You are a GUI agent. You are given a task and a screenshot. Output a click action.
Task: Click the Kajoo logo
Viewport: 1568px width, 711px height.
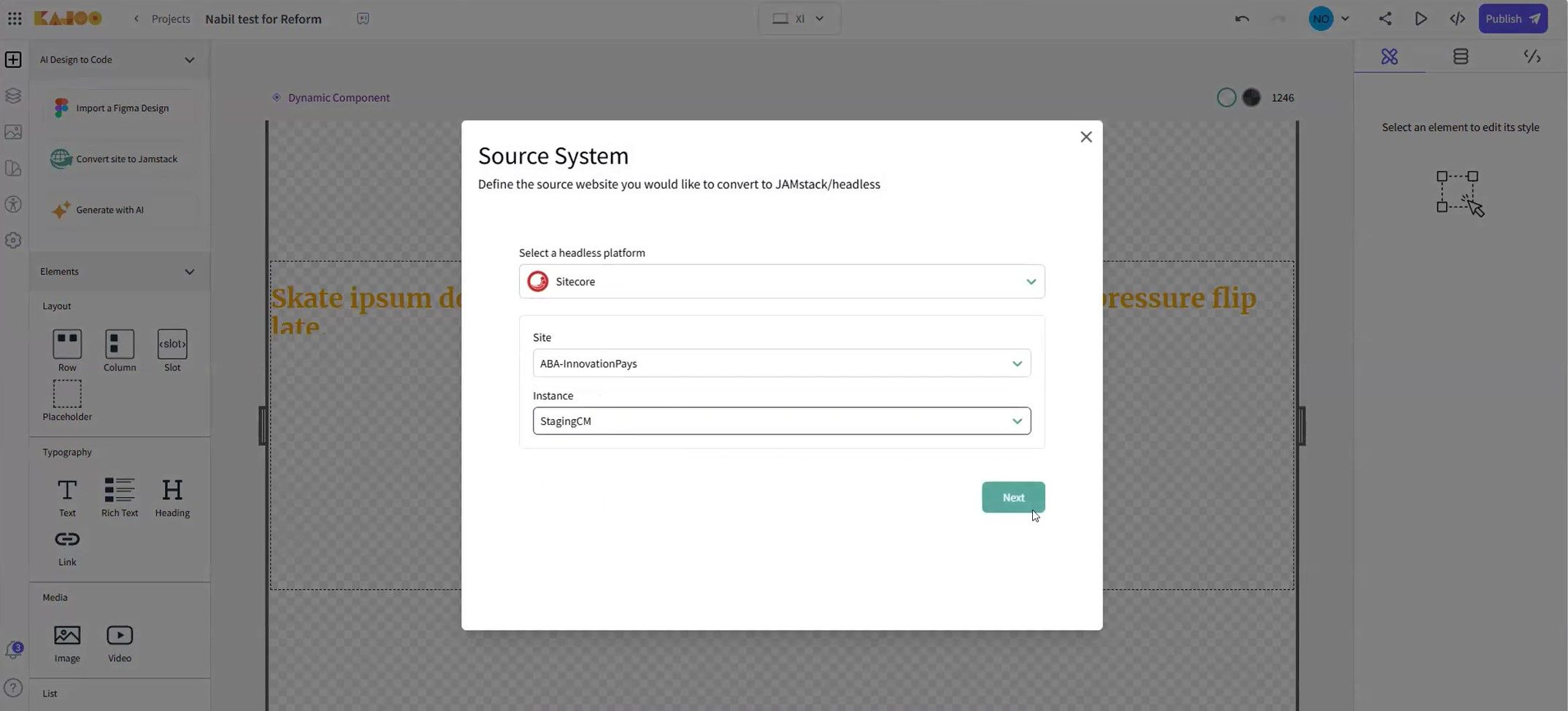tap(68, 18)
